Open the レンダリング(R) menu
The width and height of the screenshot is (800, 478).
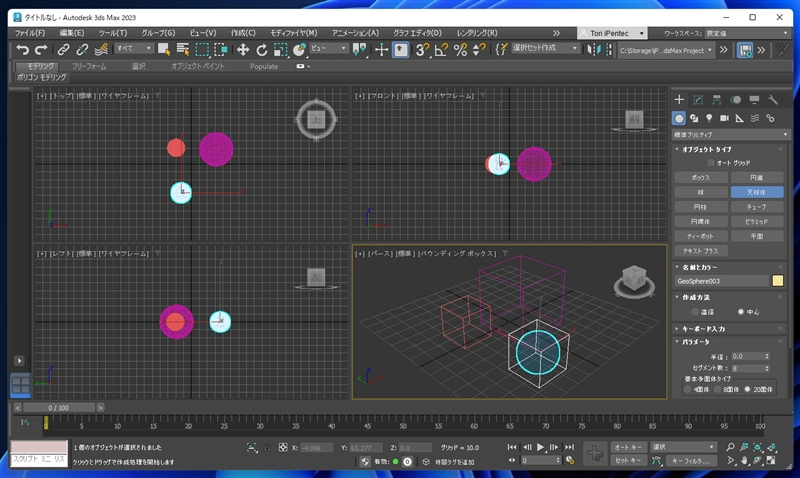pos(477,33)
